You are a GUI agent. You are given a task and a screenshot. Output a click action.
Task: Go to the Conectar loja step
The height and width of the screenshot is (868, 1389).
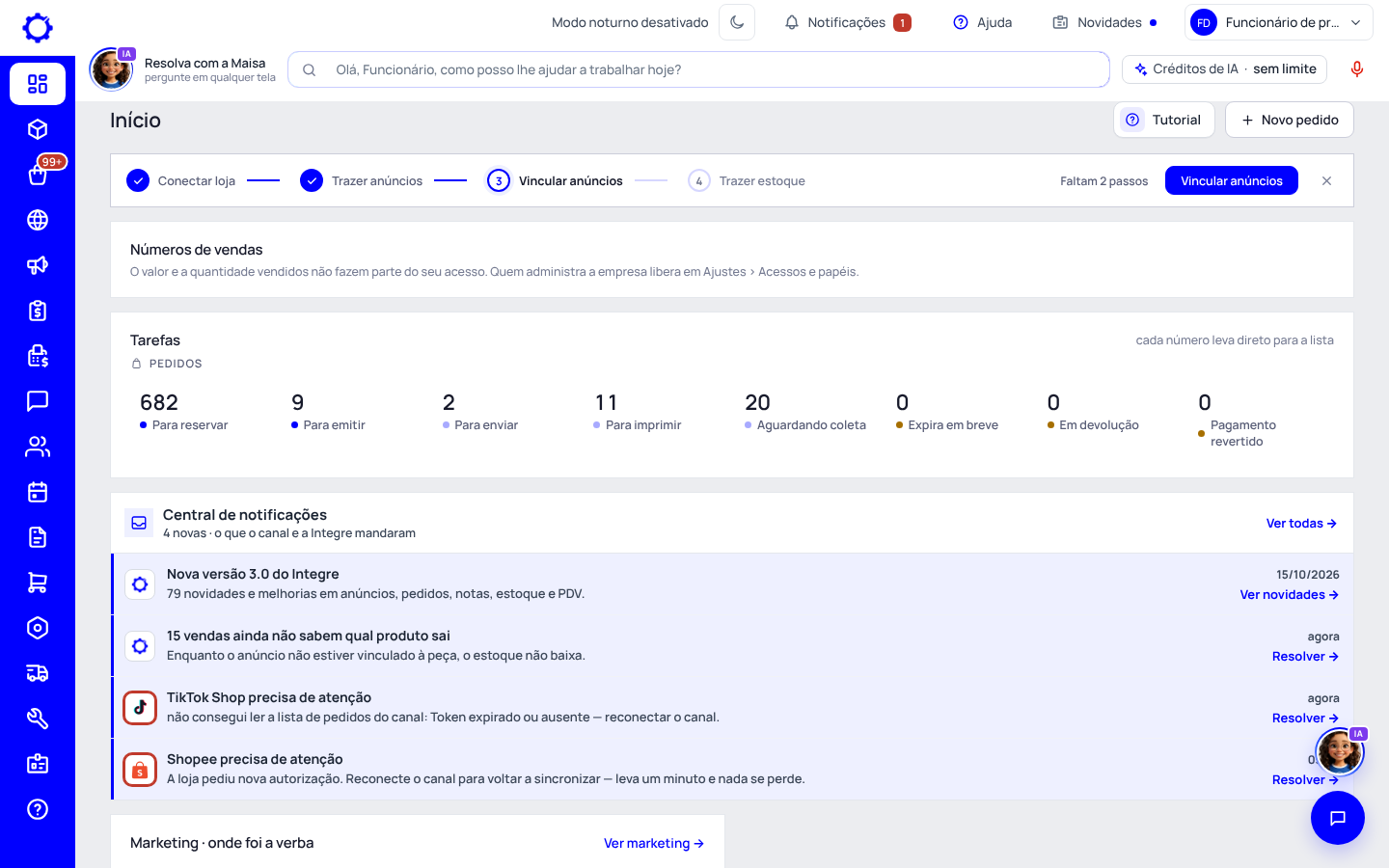pos(181,180)
